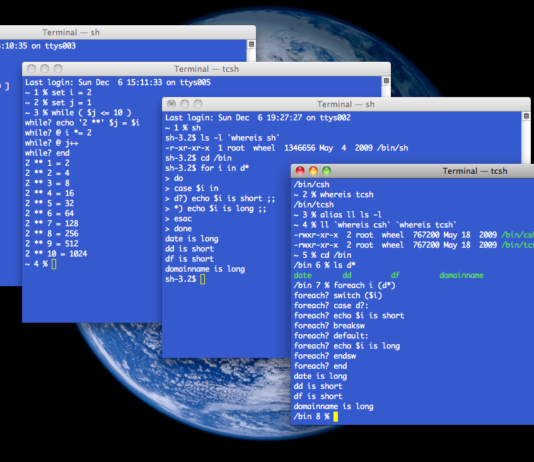Click the green 'domainname' entry in the ls output
This screenshot has width=534, height=462.
pyautogui.click(x=461, y=275)
